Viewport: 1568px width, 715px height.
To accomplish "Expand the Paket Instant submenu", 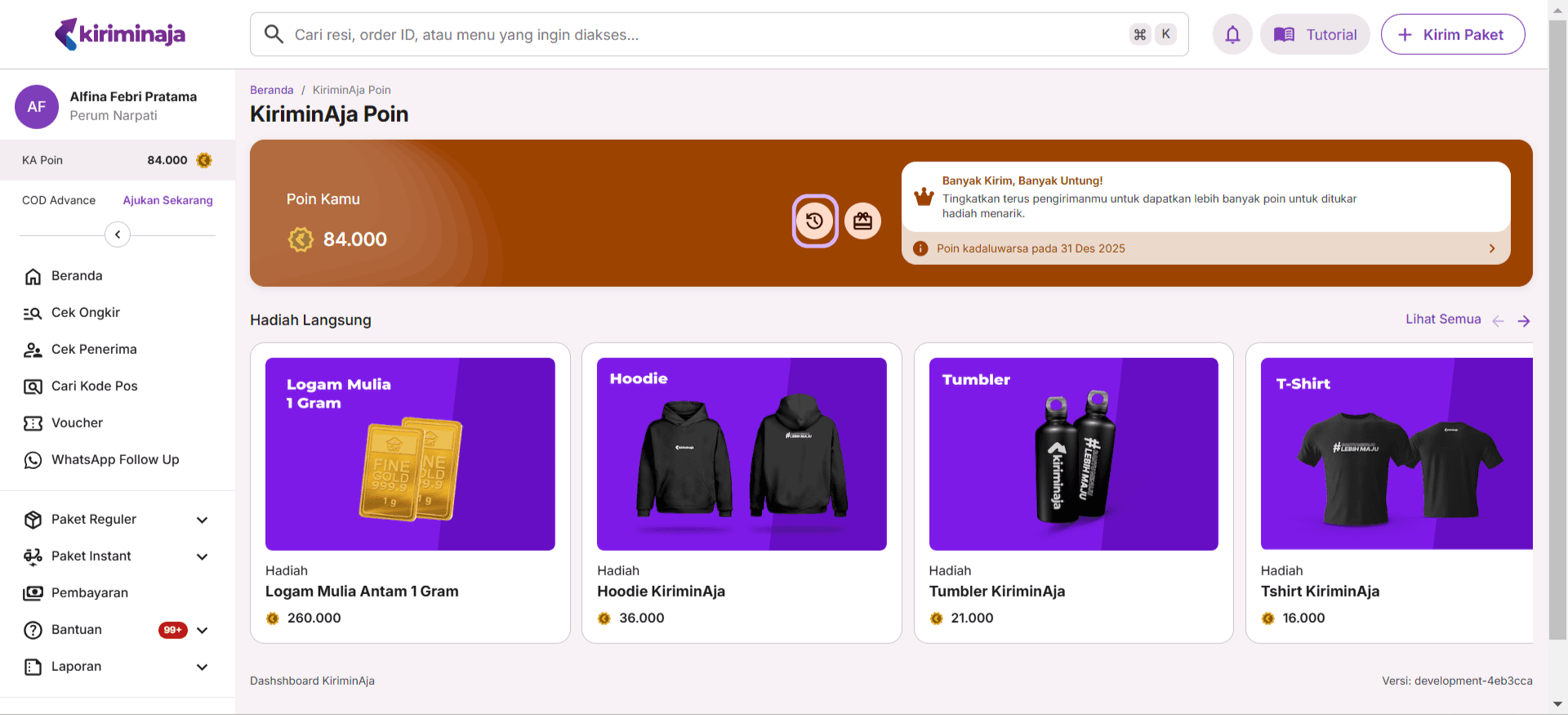I will coord(203,556).
